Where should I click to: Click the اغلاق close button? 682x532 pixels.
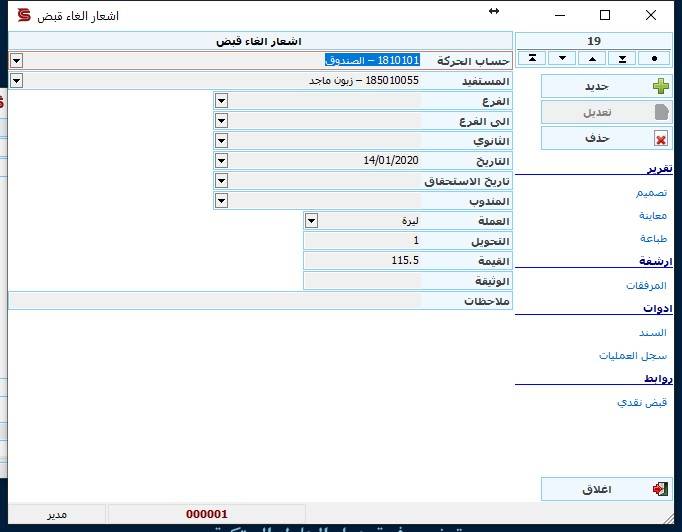coord(606,489)
